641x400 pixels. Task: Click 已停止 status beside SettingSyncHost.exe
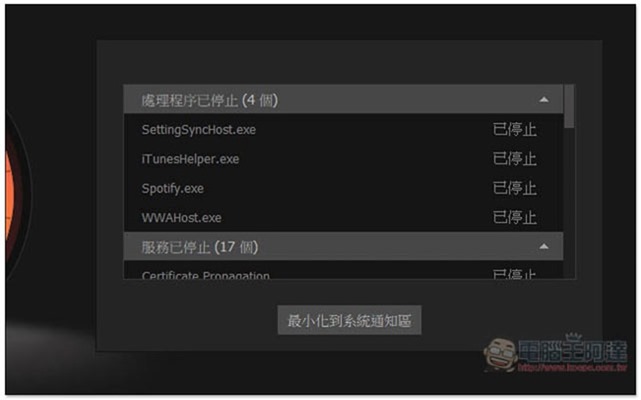tap(515, 130)
